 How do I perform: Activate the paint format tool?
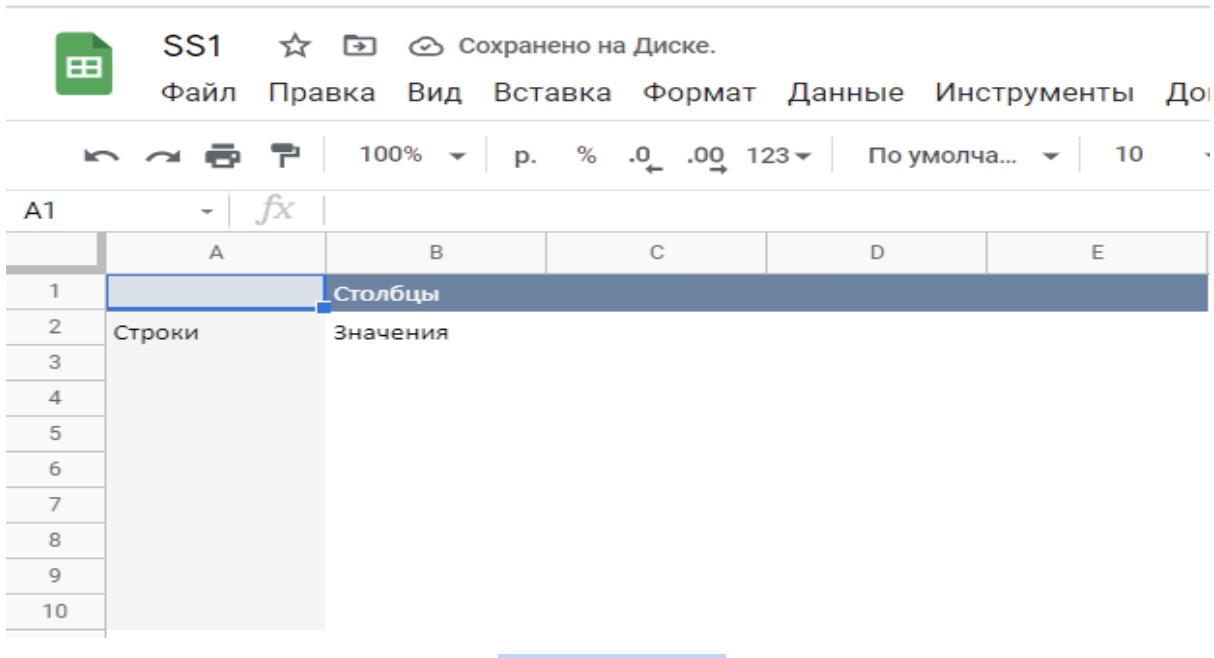click(x=285, y=155)
